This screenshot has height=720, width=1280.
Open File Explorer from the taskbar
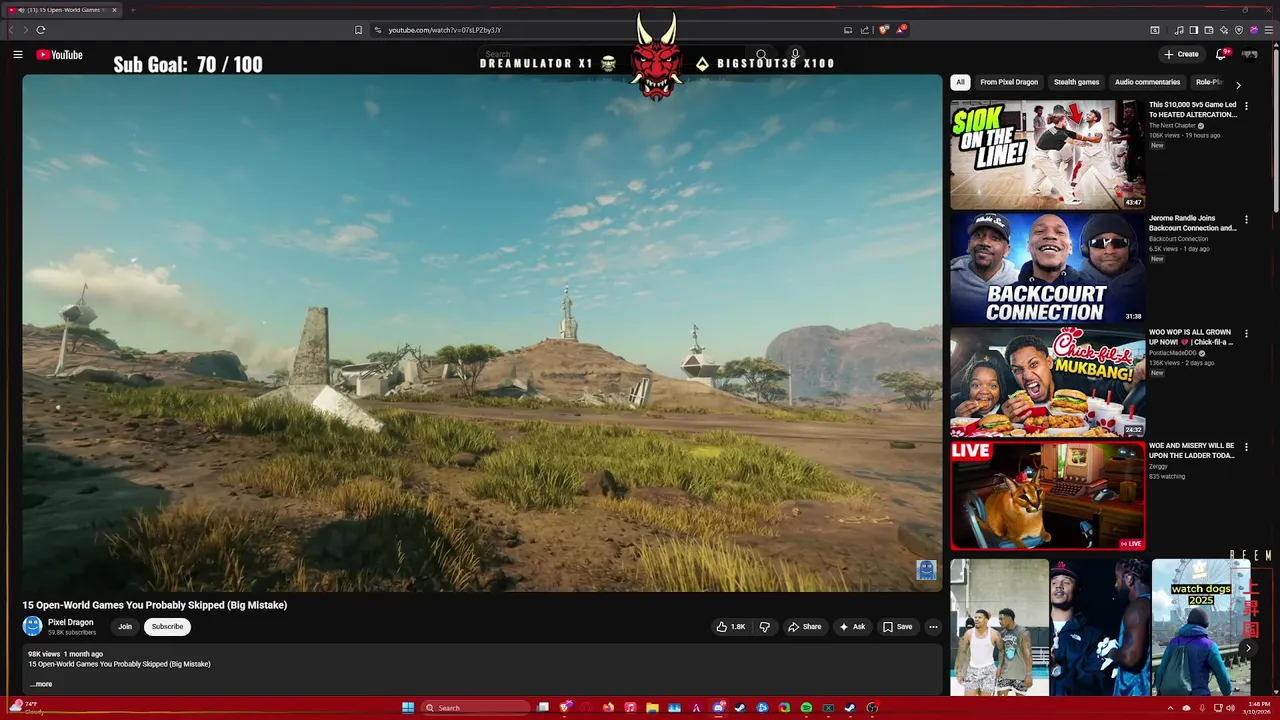pyautogui.click(x=652, y=708)
